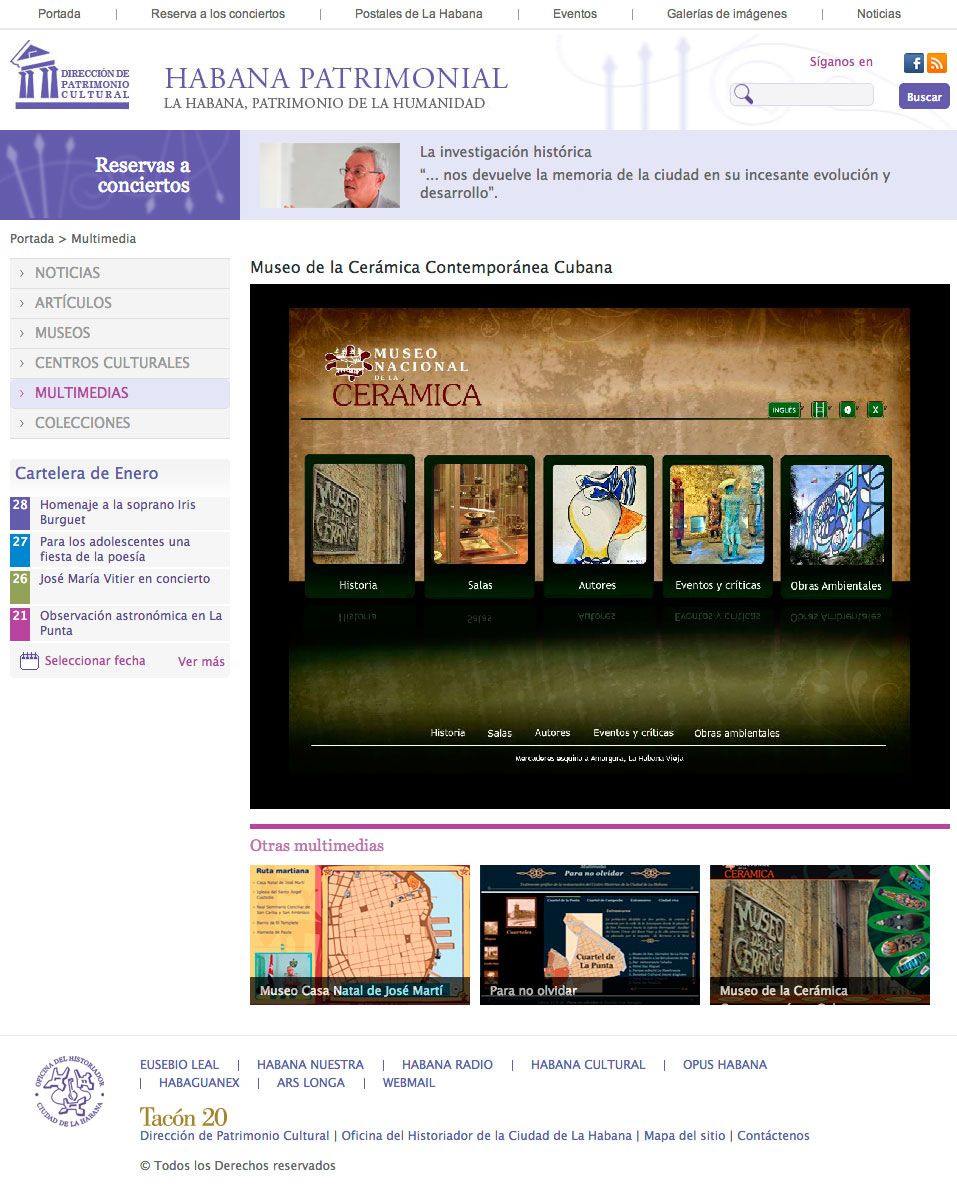Click the ladder icon in multimedia header
The height and width of the screenshot is (1202, 957).
pos(820,409)
